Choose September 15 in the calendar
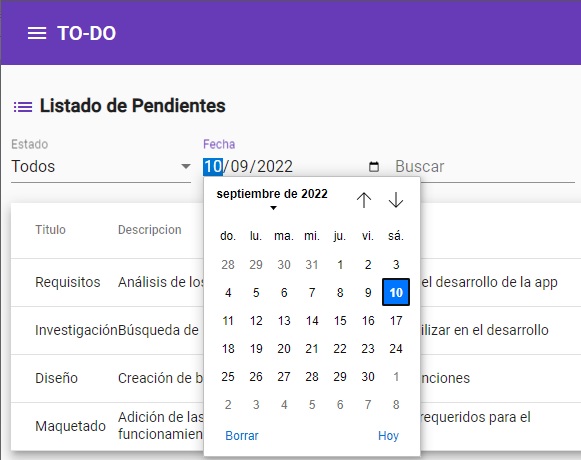The width and height of the screenshot is (581, 460). (340, 321)
